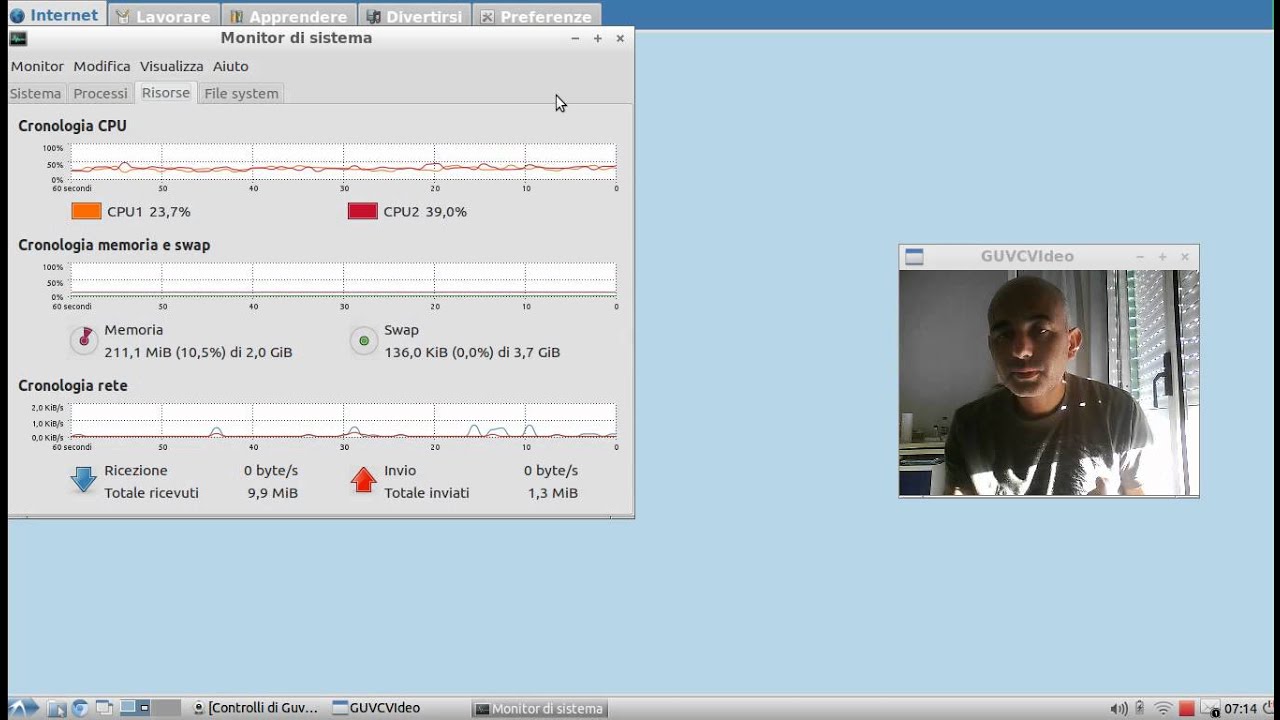Open the file manager from the taskbar

57,708
